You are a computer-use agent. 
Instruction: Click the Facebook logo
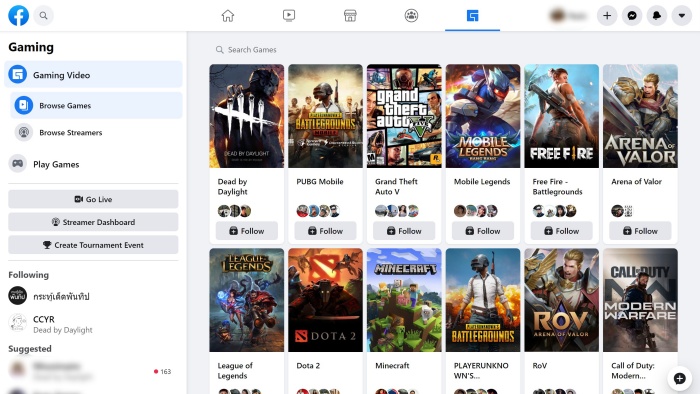[18, 16]
